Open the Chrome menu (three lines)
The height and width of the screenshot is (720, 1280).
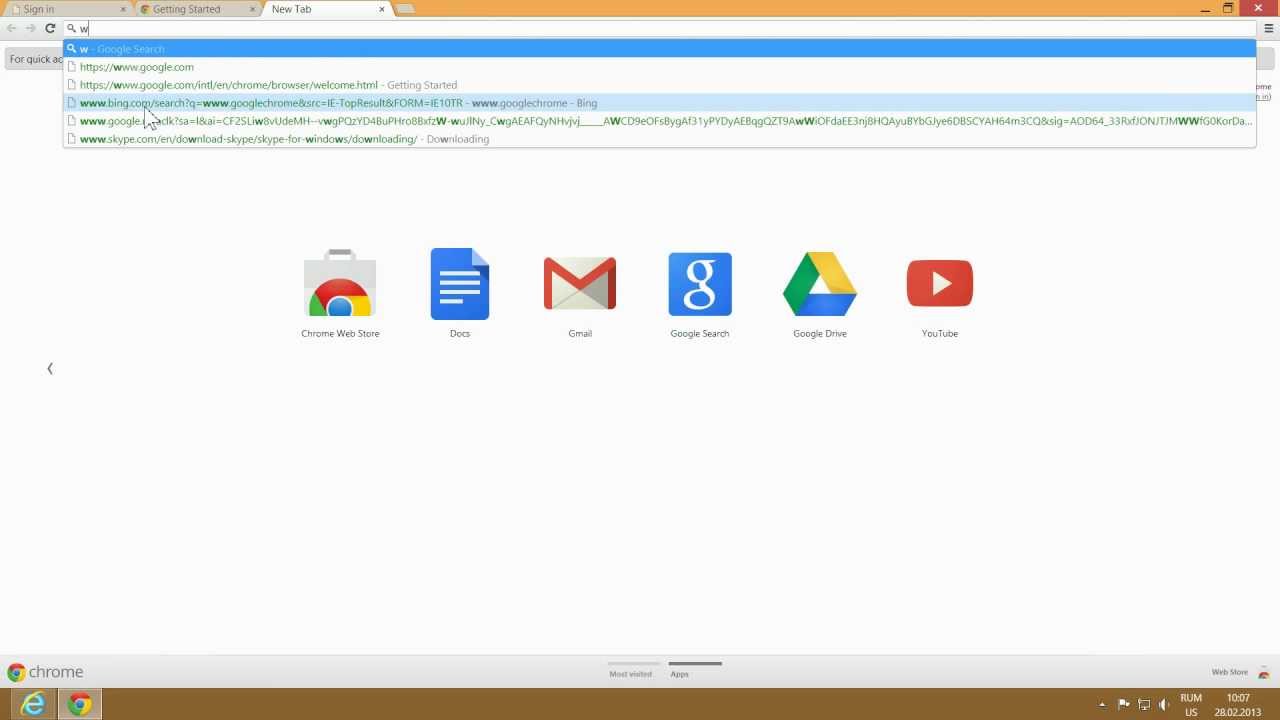click(1269, 28)
